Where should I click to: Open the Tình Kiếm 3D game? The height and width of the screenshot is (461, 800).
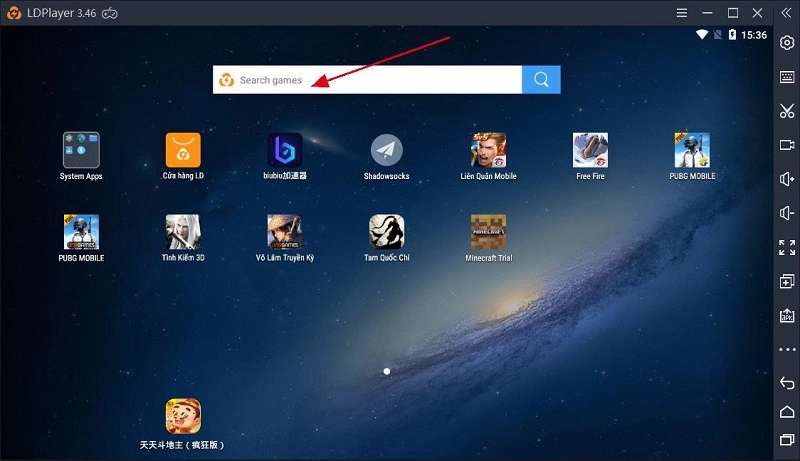click(183, 232)
